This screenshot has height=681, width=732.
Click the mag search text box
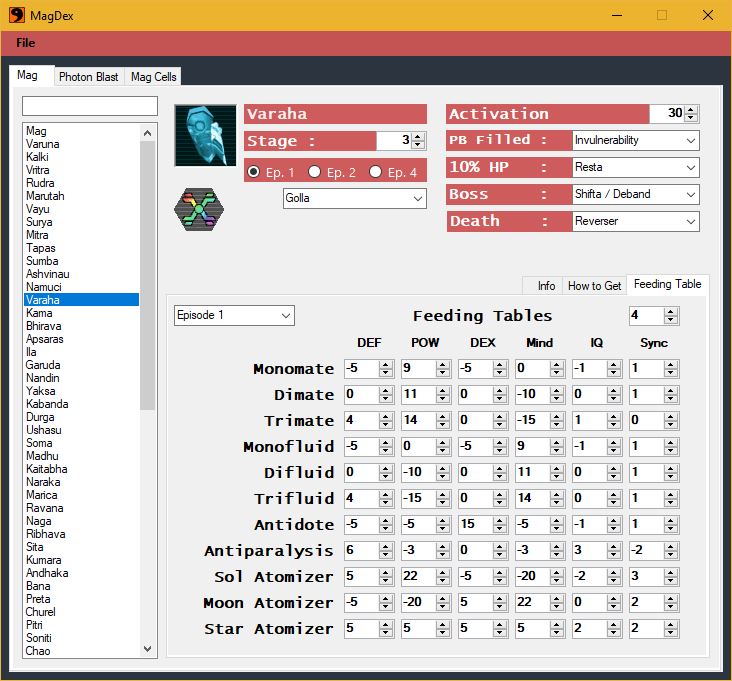(x=90, y=106)
